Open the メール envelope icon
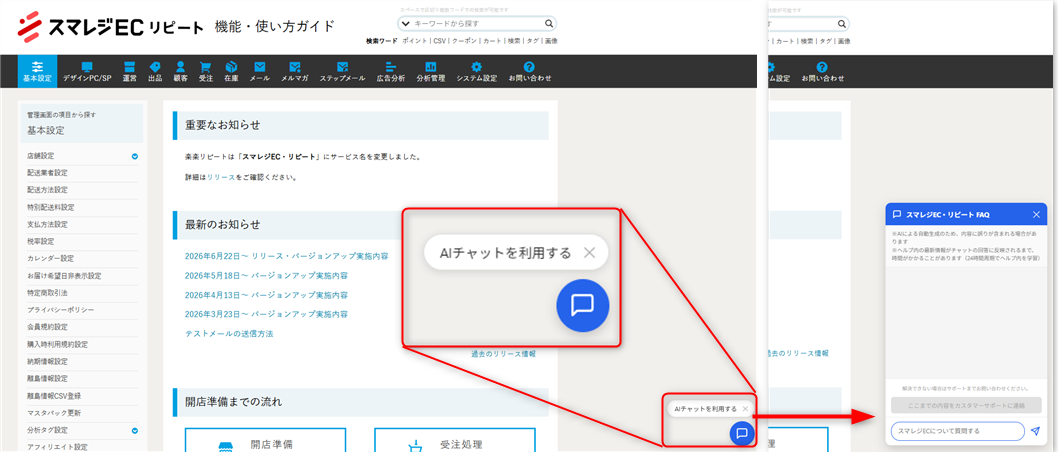Viewport: 1058px width, 452px height. coord(260,67)
